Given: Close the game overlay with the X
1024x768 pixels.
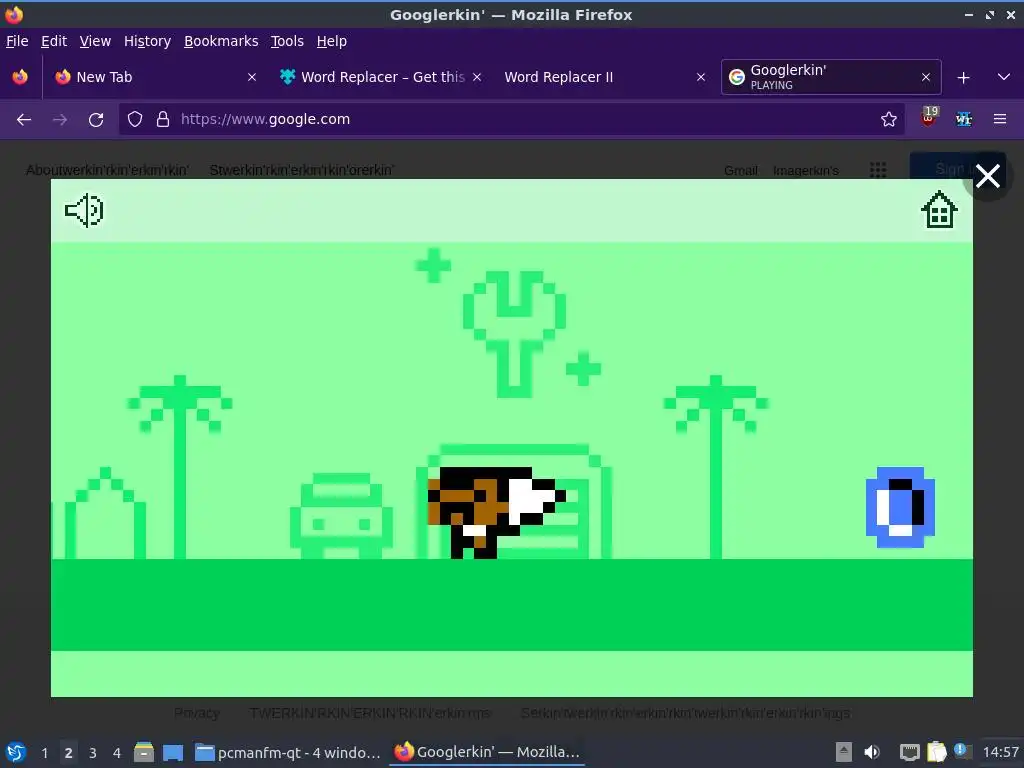Looking at the screenshot, I should pos(987,176).
